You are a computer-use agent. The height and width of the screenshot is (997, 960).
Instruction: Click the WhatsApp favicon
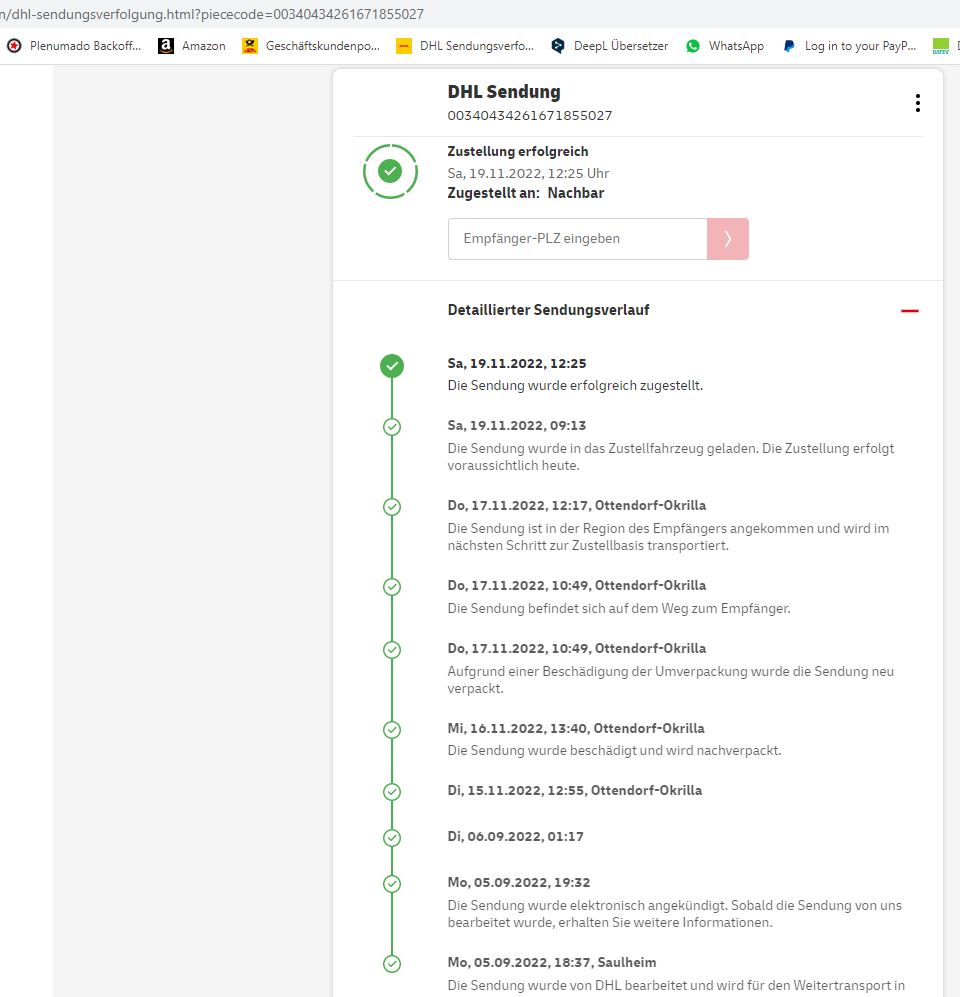click(x=693, y=46)
